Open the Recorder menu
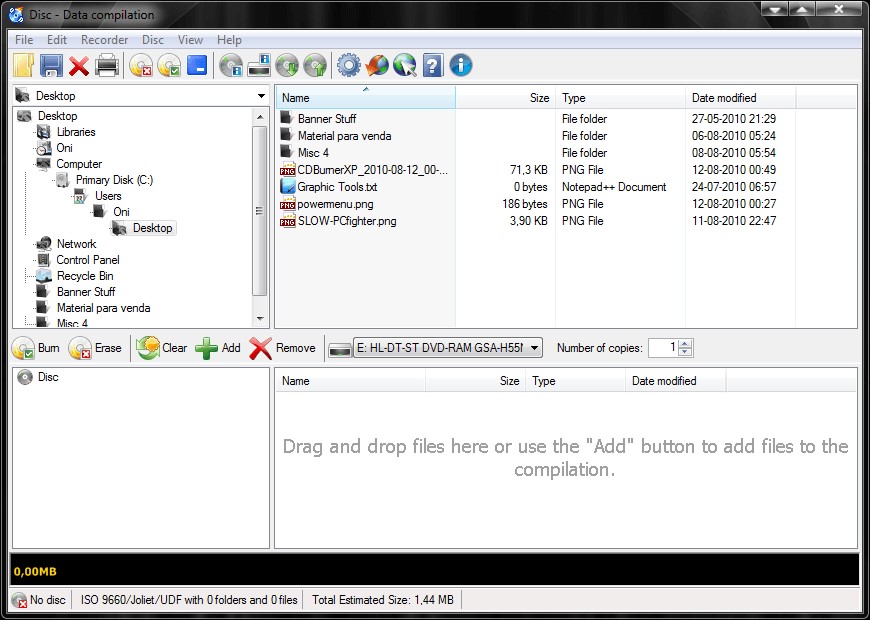The image size is (870, 620). tap(104, 40)
